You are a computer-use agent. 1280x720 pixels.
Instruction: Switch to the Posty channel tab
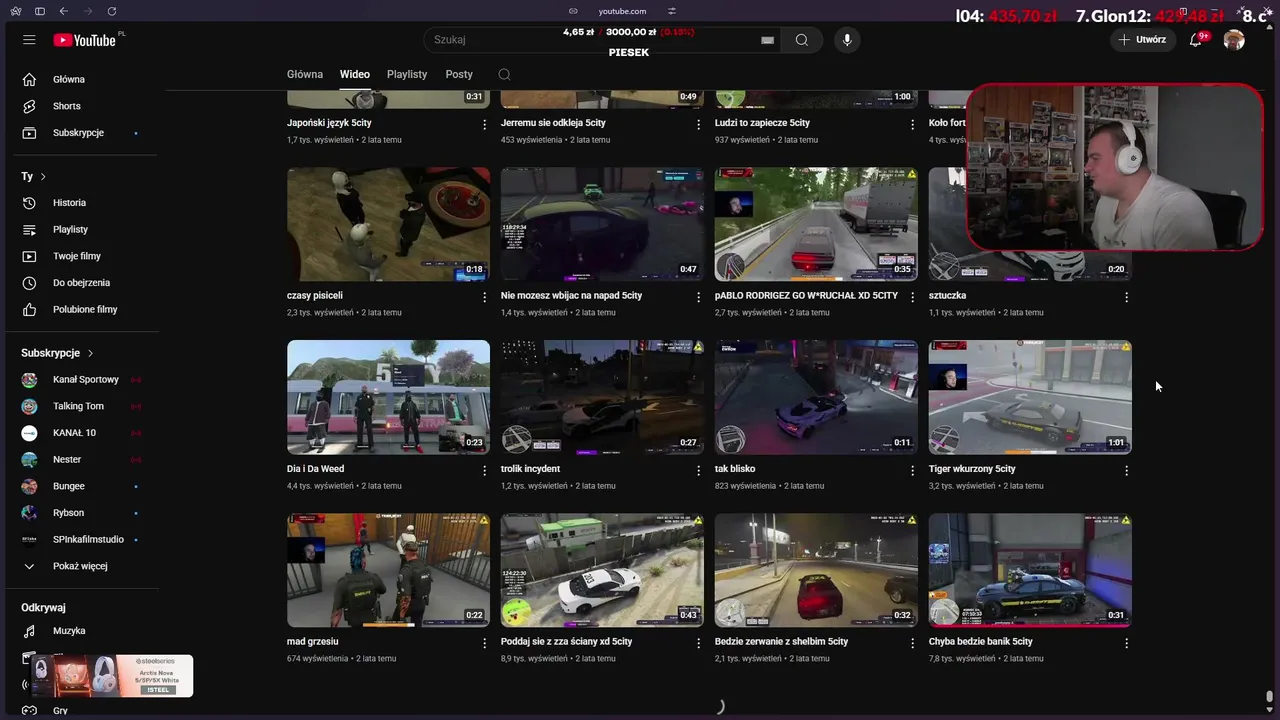pos(459,74)
